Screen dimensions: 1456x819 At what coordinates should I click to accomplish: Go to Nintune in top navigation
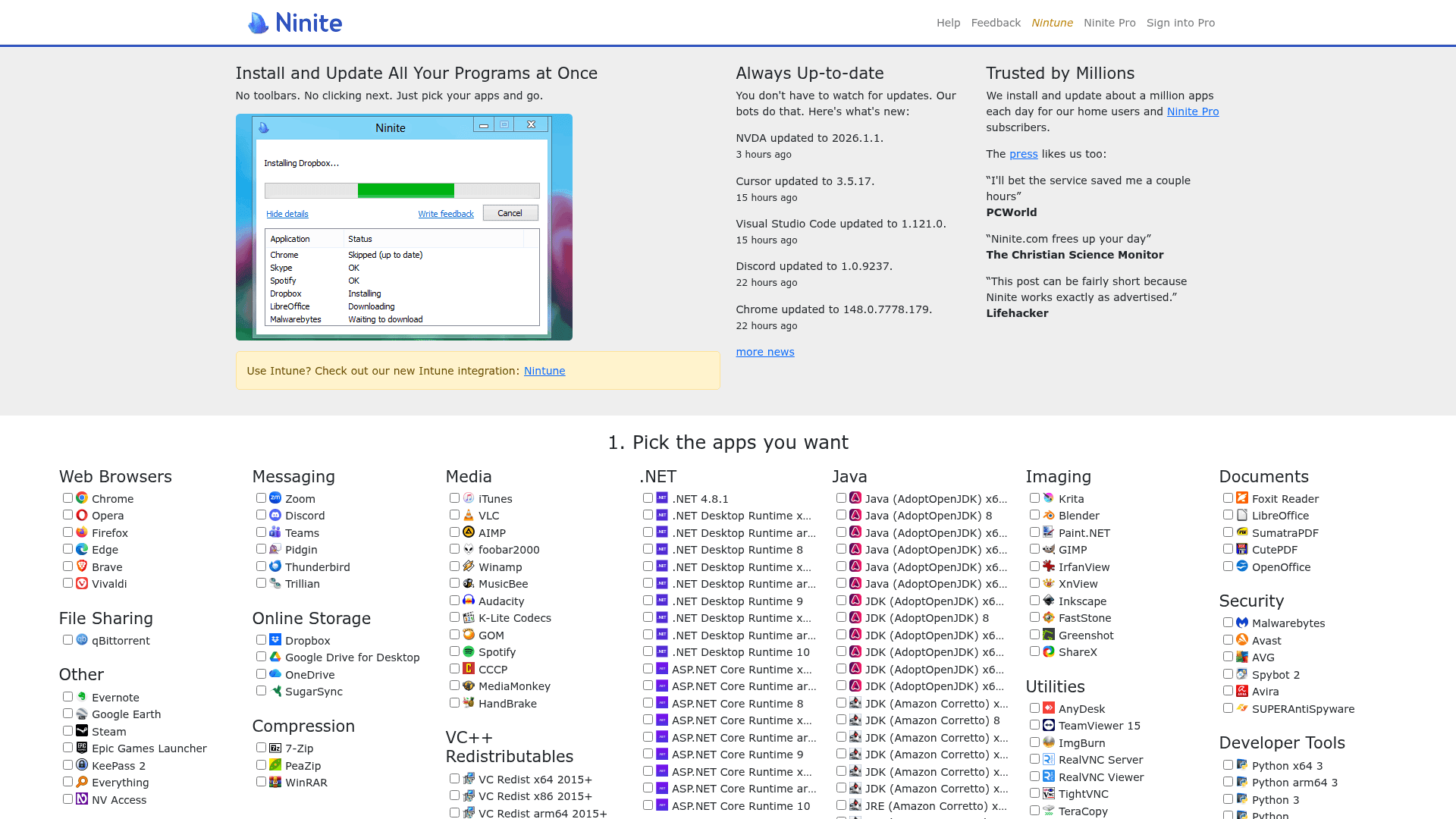coord(1052,23)
